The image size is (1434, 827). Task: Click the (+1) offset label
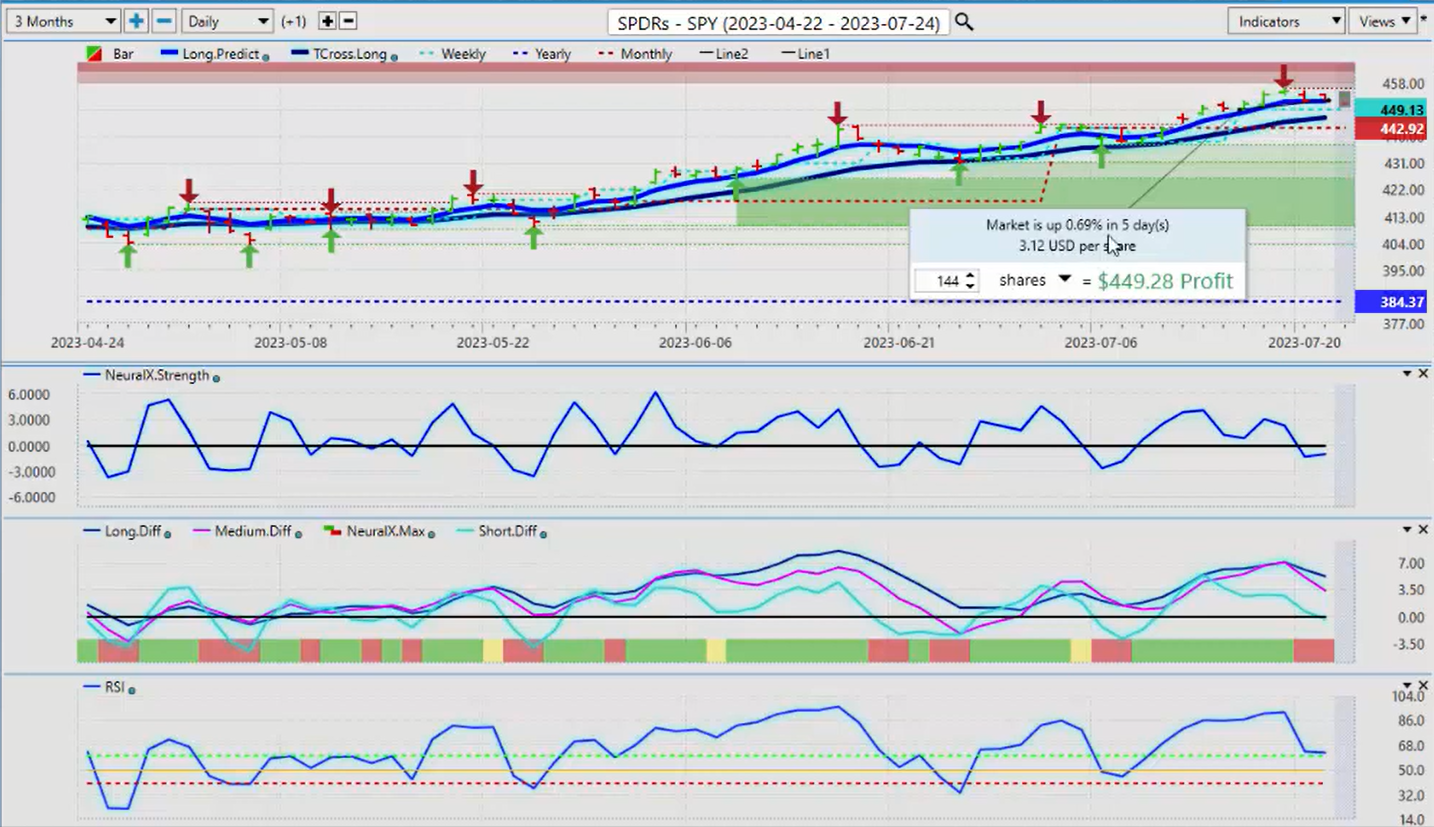(x=295, y=22)
